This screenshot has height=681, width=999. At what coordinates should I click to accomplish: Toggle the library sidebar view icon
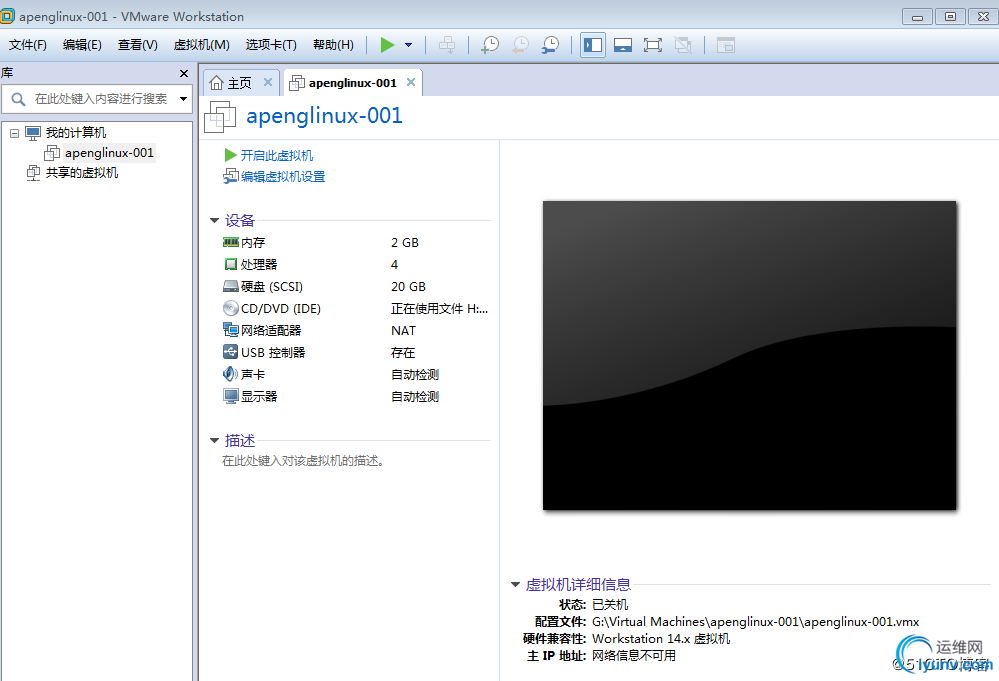593,45
